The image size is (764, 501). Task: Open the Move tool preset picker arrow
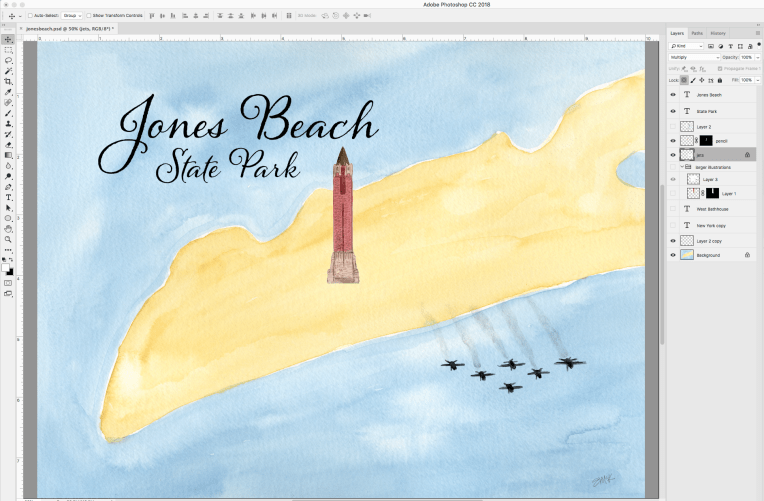pos(20,16)
